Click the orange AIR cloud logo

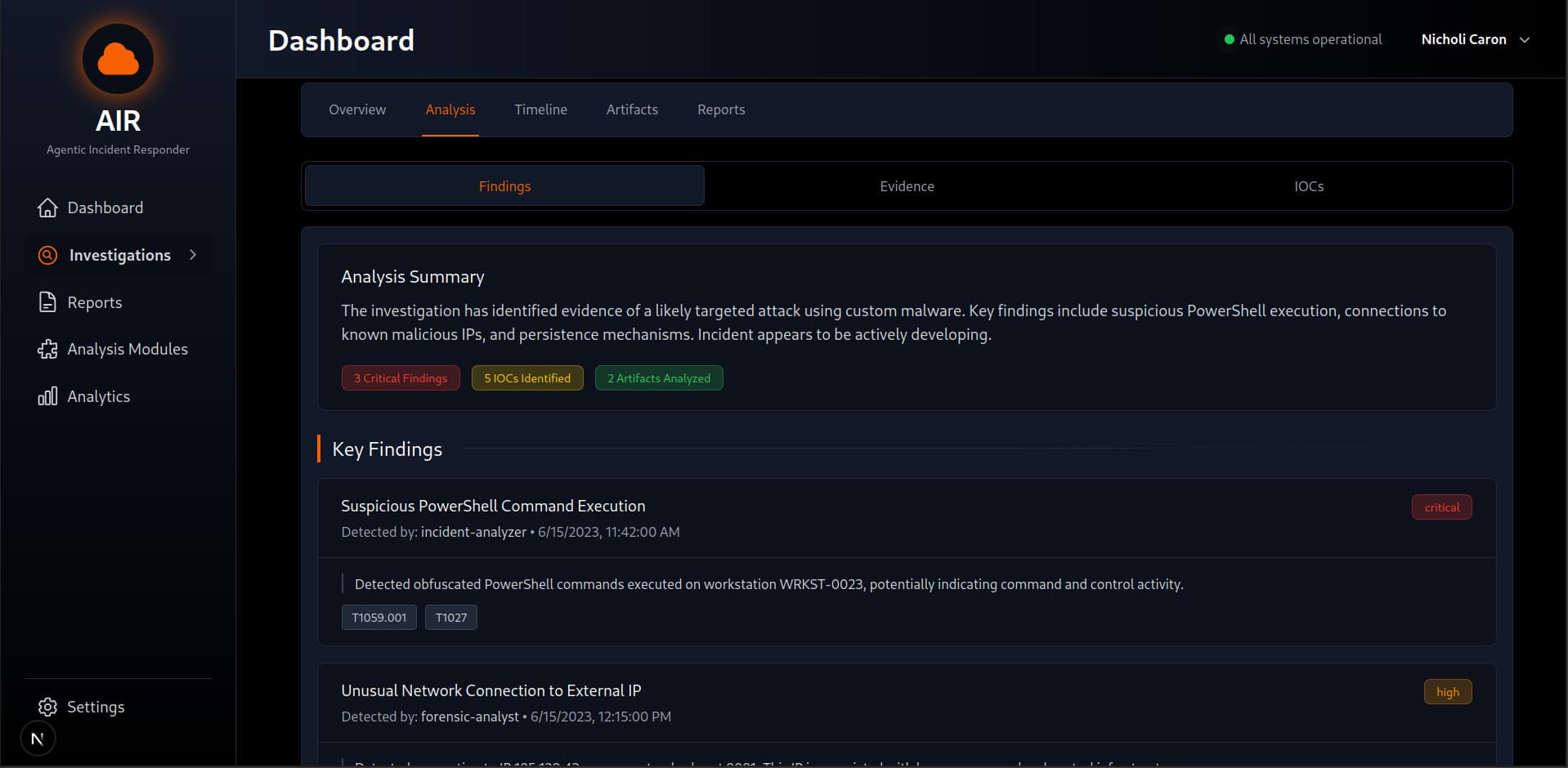pyautogui.click(x=118, y=59)
